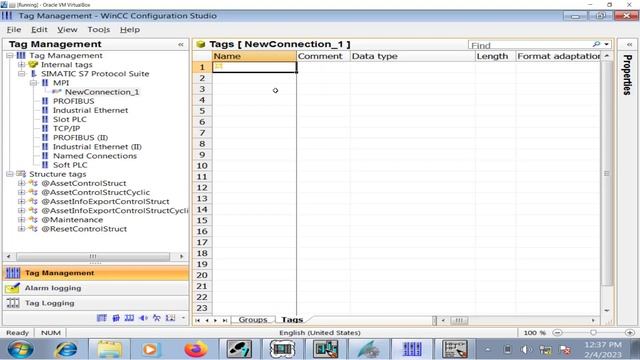Go to the first sheet tab arrow
This screenshot has height=360, width=640.
click(198, 320)
